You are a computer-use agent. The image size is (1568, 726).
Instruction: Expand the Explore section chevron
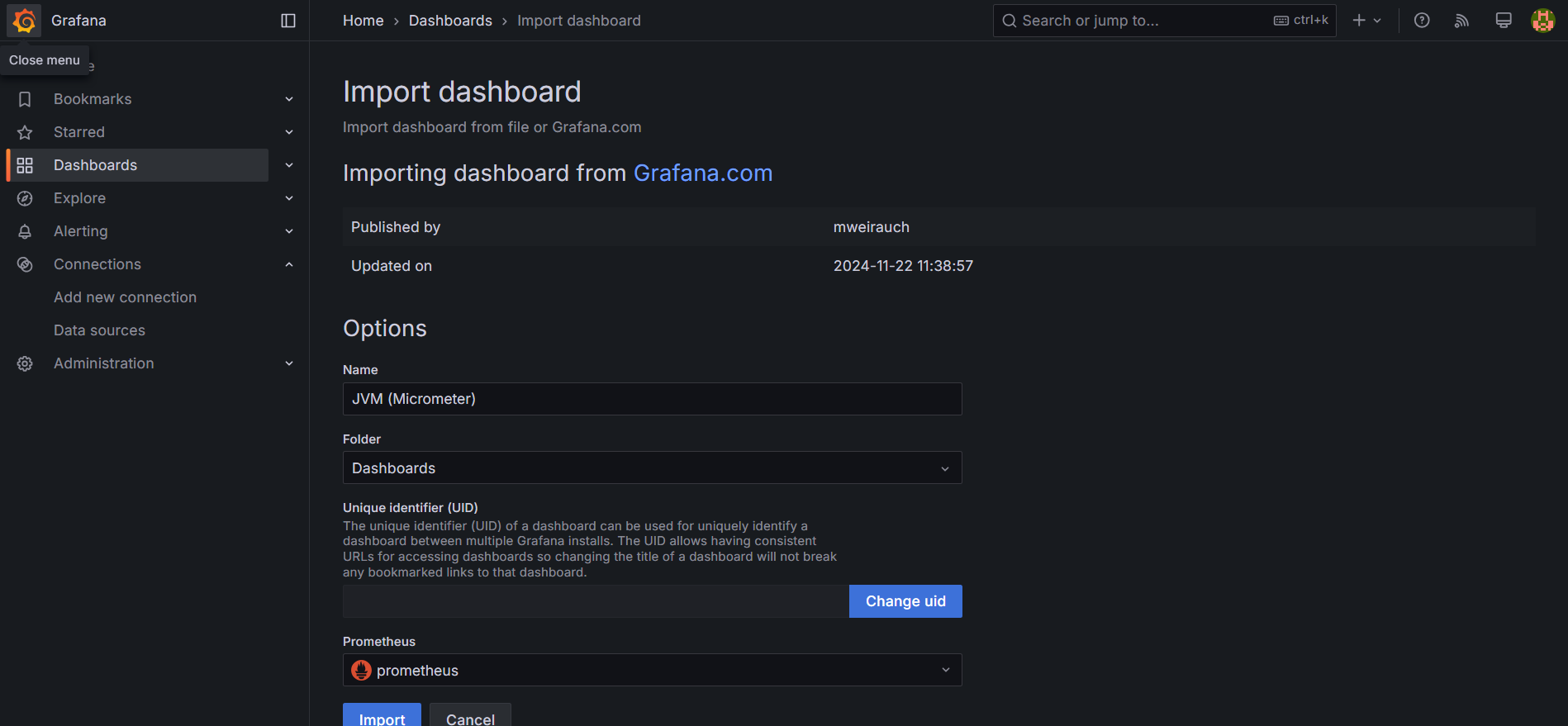pos(289,198)
